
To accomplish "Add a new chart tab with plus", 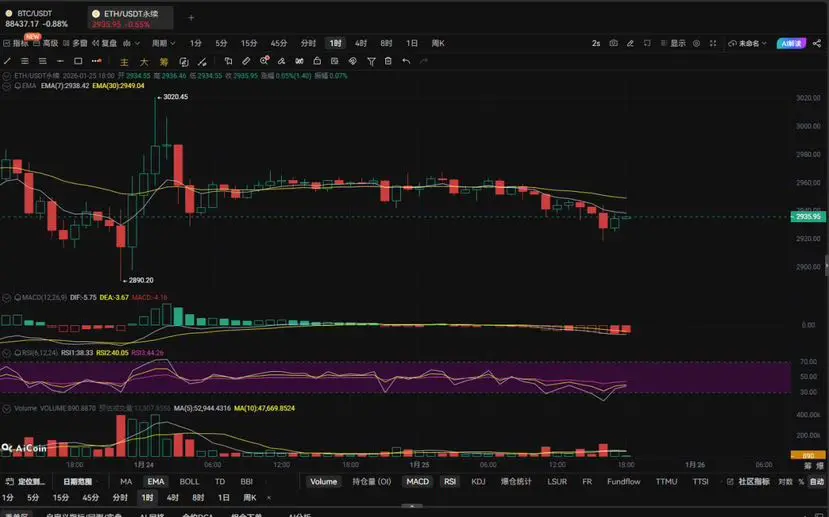I will [191, 18].
